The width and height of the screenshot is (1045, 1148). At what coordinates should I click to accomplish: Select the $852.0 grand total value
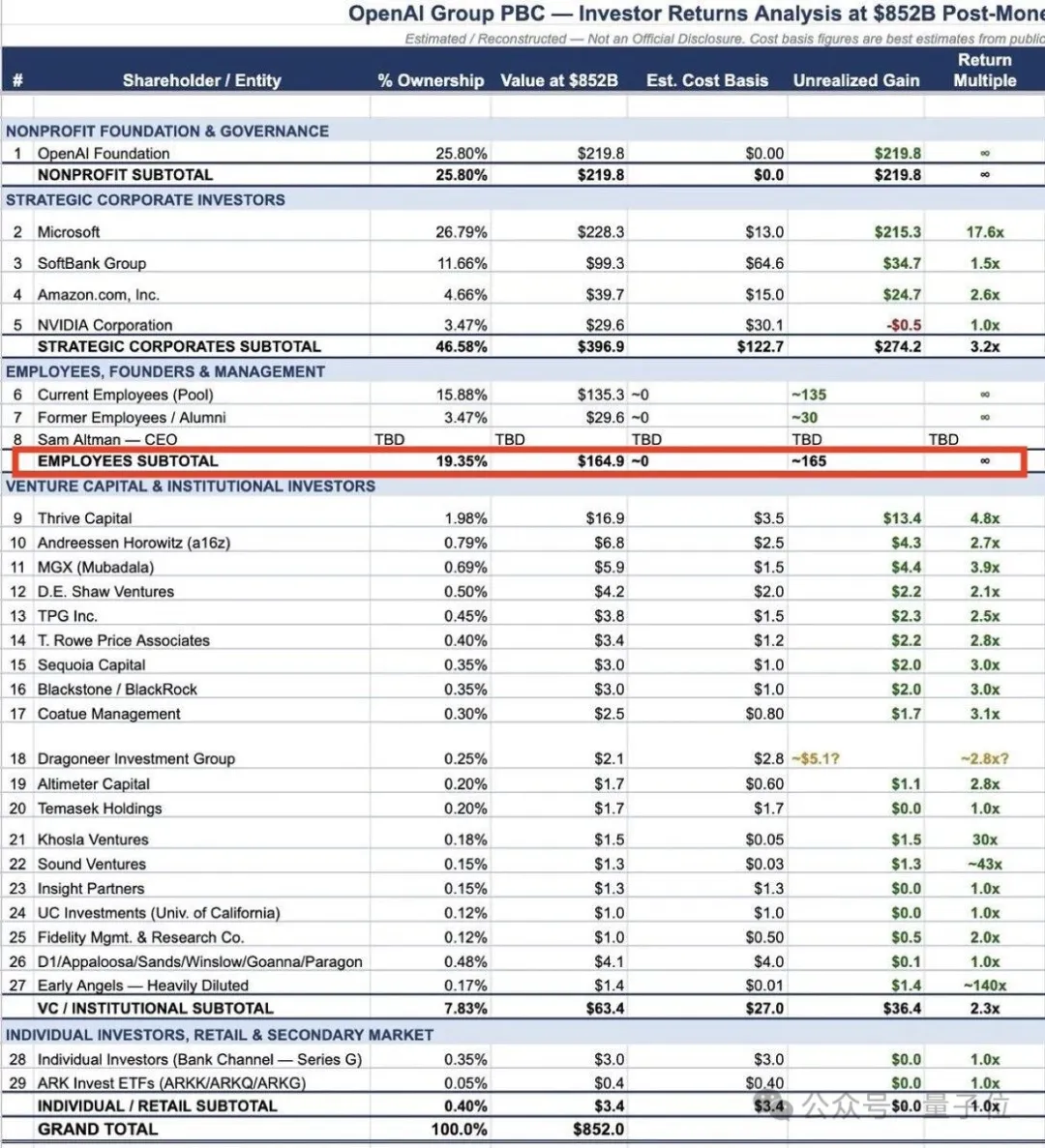tap(598, 1130)
